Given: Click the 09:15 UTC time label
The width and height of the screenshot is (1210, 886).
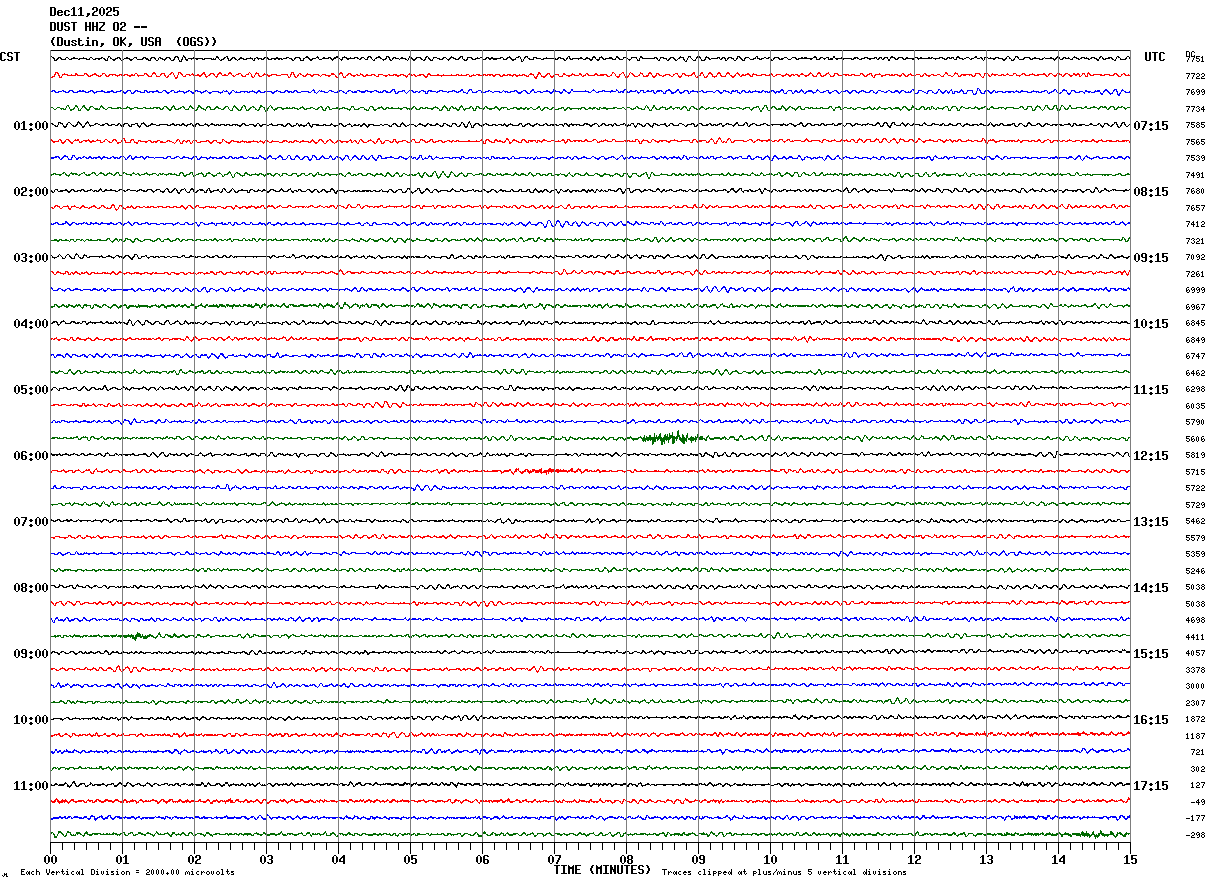Looking at the screenshot, I should pyautogui.click(x=1151, y=258).
